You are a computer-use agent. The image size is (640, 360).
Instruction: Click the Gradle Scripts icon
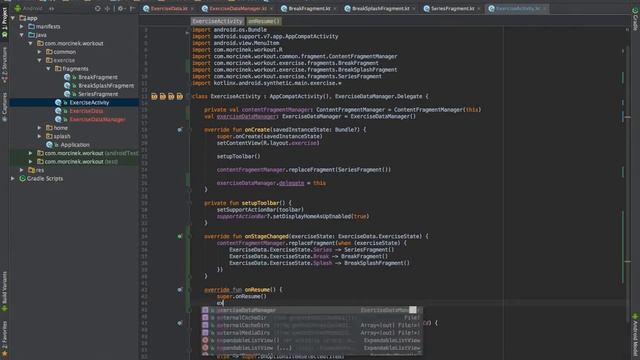(x=22, y=178)
